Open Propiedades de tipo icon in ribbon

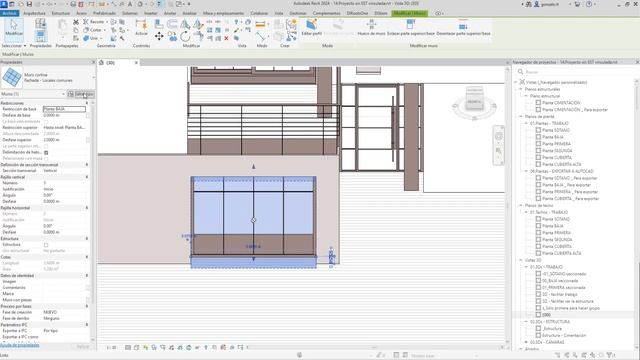tap(40, 23)
